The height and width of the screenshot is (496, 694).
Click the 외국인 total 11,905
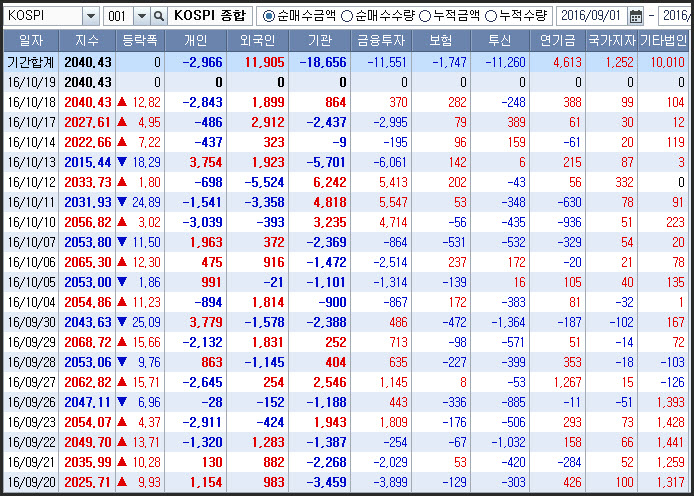point(264,62)
